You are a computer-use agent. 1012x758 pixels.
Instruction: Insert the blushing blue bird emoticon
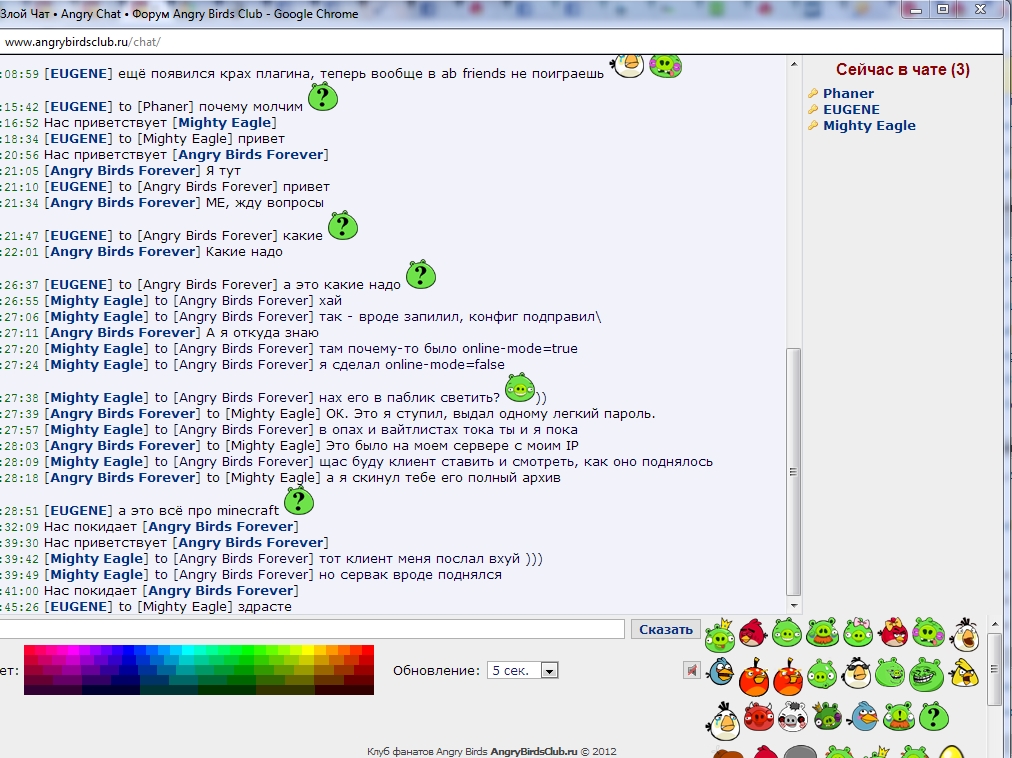[864, 717]
